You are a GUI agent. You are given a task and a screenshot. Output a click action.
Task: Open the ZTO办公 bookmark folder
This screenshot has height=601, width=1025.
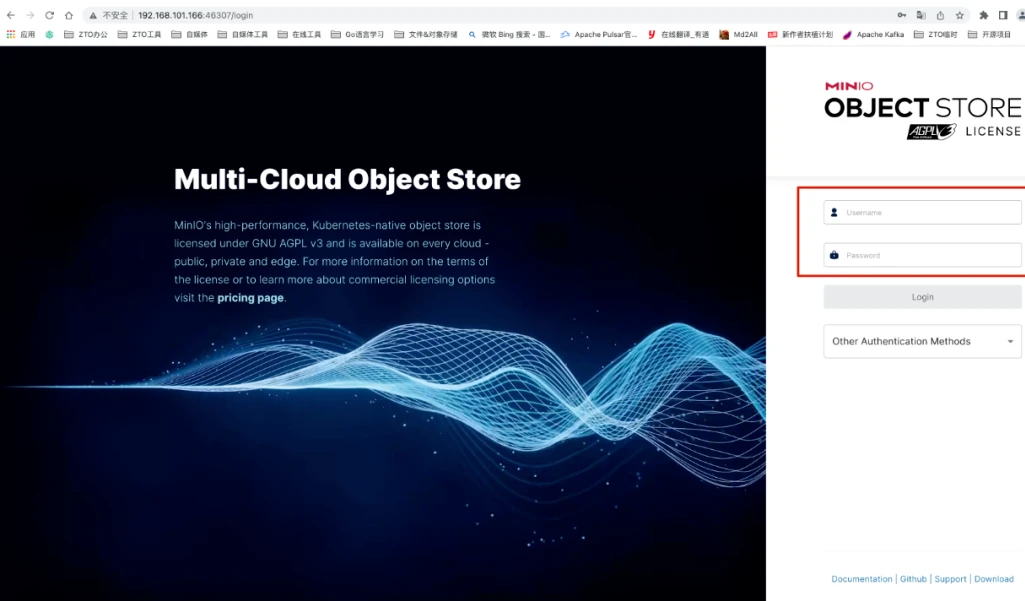point(85,34)
